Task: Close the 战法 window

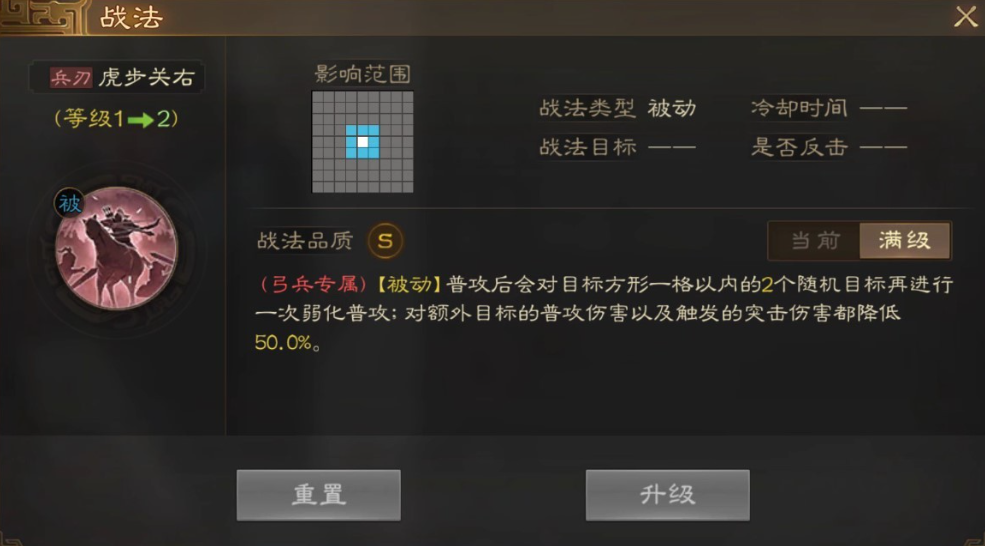Action: (x=966, y=16)
